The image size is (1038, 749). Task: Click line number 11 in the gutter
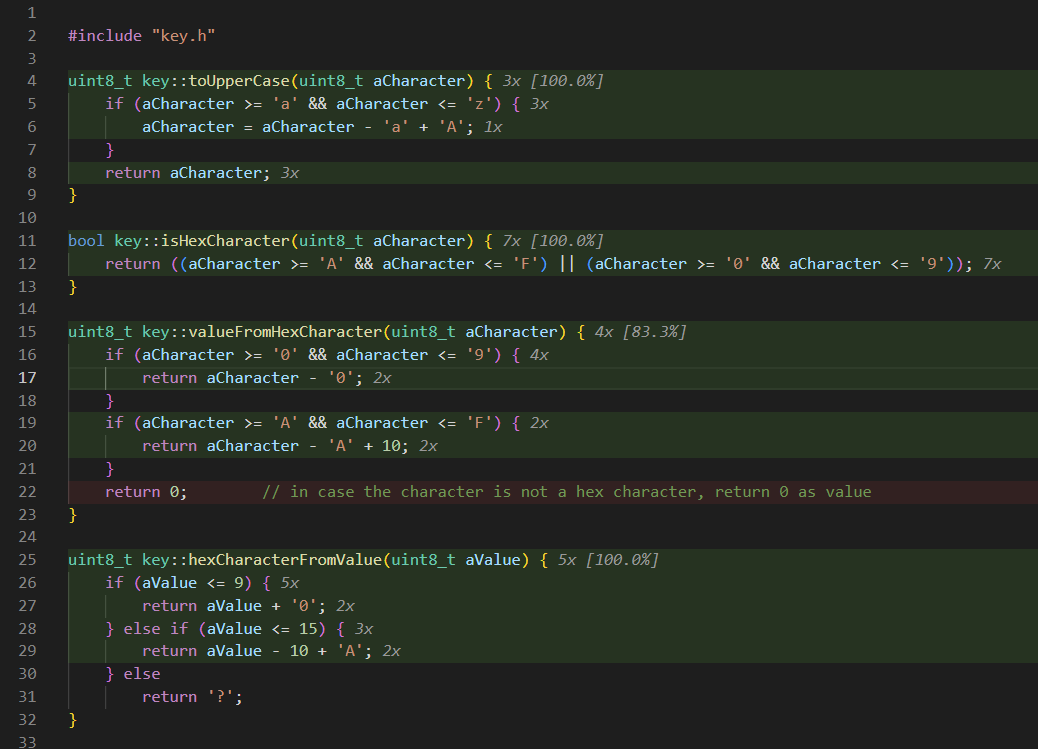point(27,240)
